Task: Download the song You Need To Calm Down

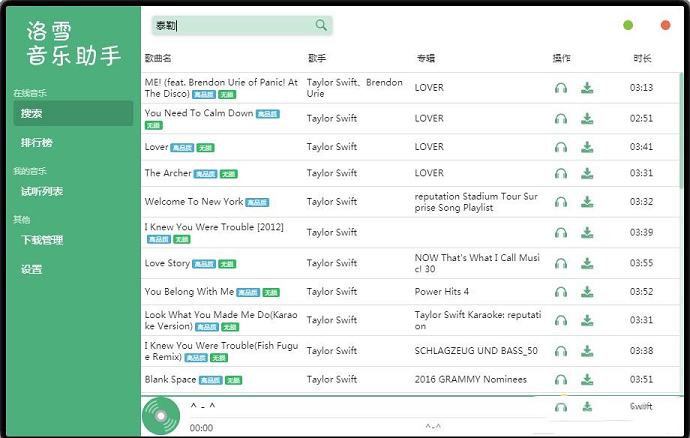Action: click(x=587, y=118)
